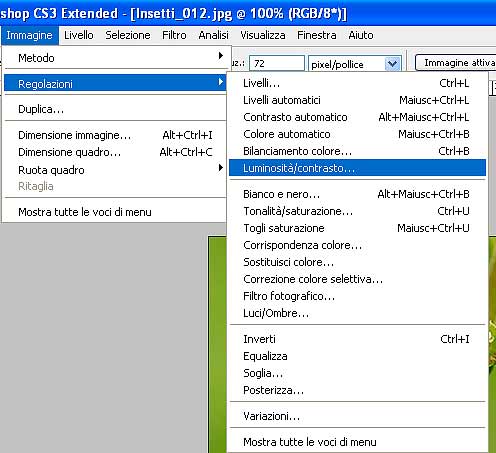Screen dimensions: 496x453
Task: Open Dimensione quadro... dialog
Action: click(115, 152)
